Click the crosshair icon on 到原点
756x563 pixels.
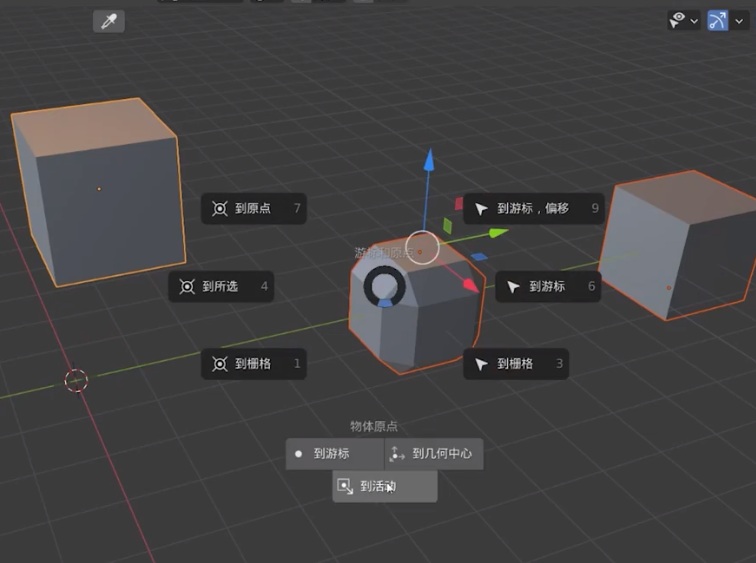220,209
